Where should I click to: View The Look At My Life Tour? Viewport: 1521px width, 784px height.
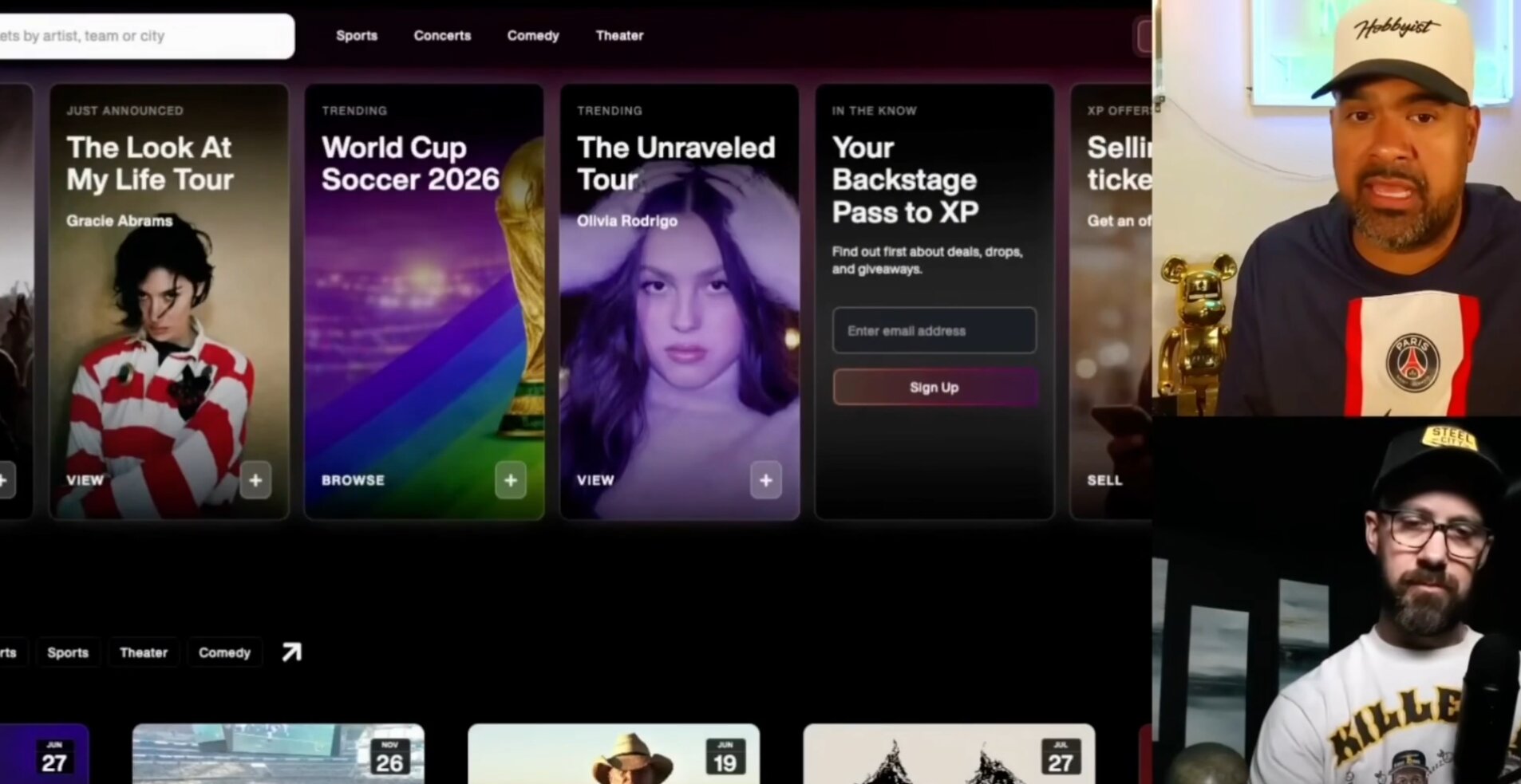click(85, 480)
